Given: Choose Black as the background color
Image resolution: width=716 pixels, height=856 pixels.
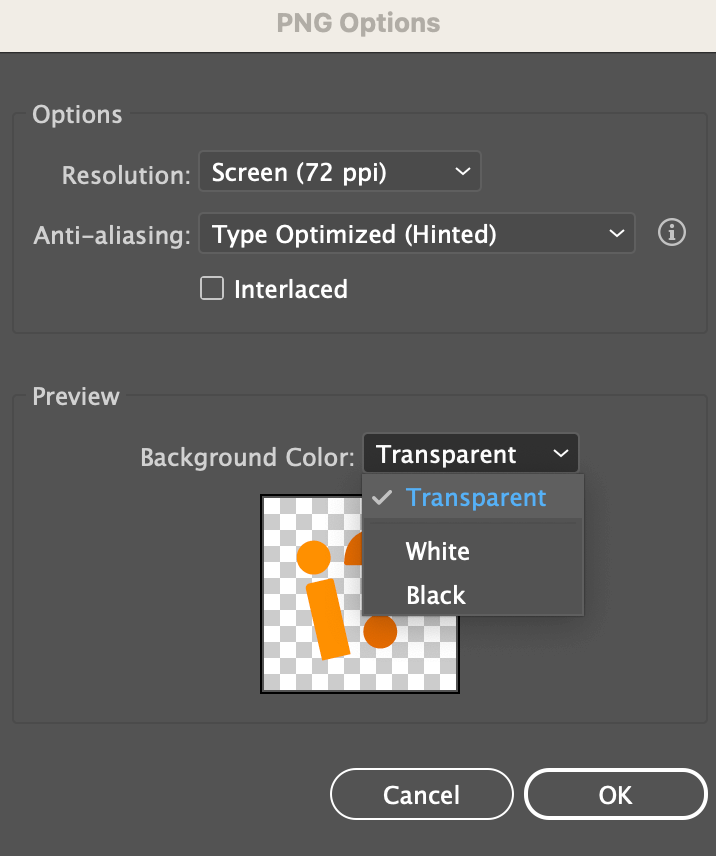Looking at the screenshot, I should point(436,595).
